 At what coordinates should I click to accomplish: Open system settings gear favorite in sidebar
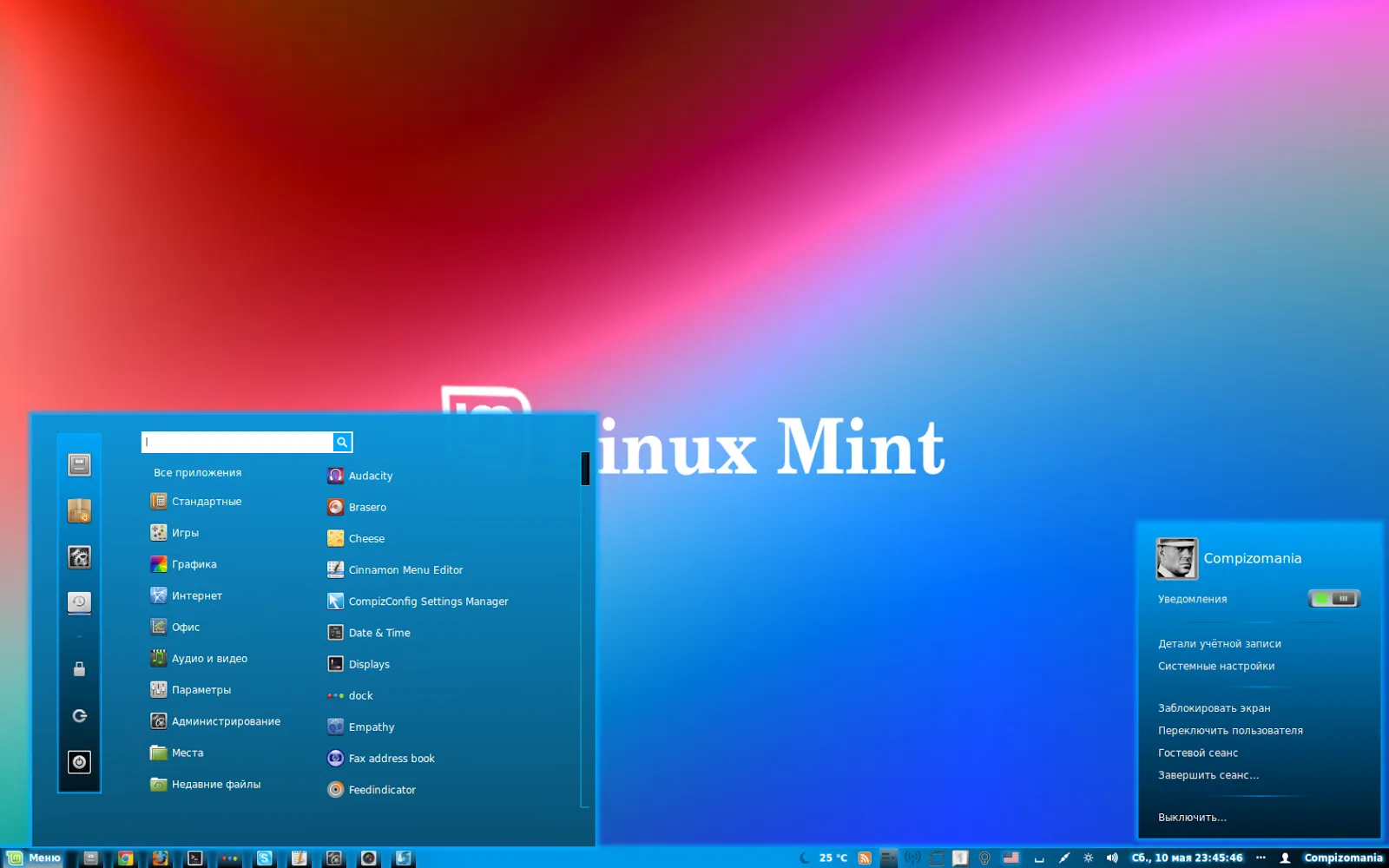click(79, 557)
